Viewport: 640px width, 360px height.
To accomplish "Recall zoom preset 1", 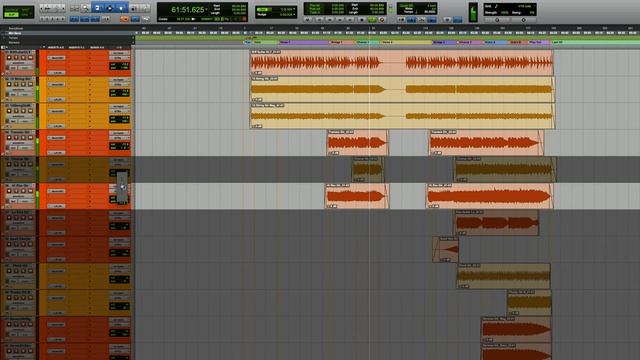I will click(42, 19).
